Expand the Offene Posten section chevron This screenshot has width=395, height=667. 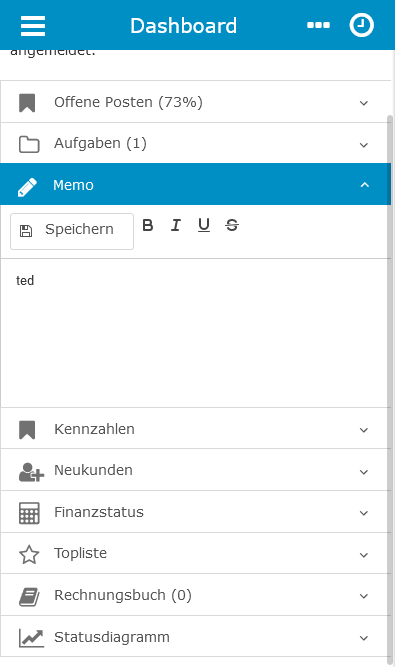tap(364, 103)
